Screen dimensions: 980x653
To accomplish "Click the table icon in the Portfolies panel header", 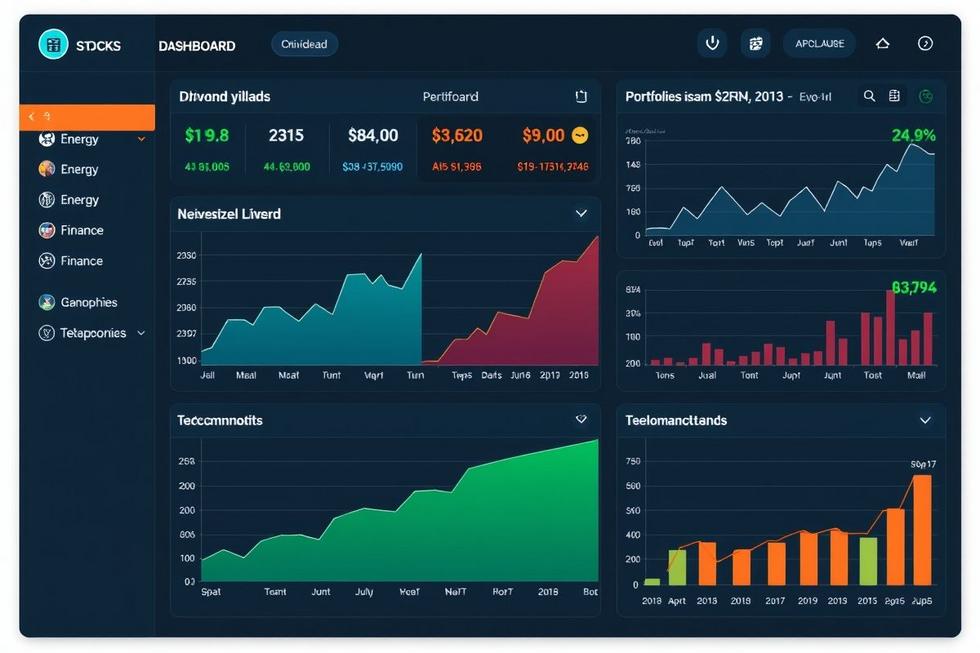I will pyautogui.click(x=895, y=96).
